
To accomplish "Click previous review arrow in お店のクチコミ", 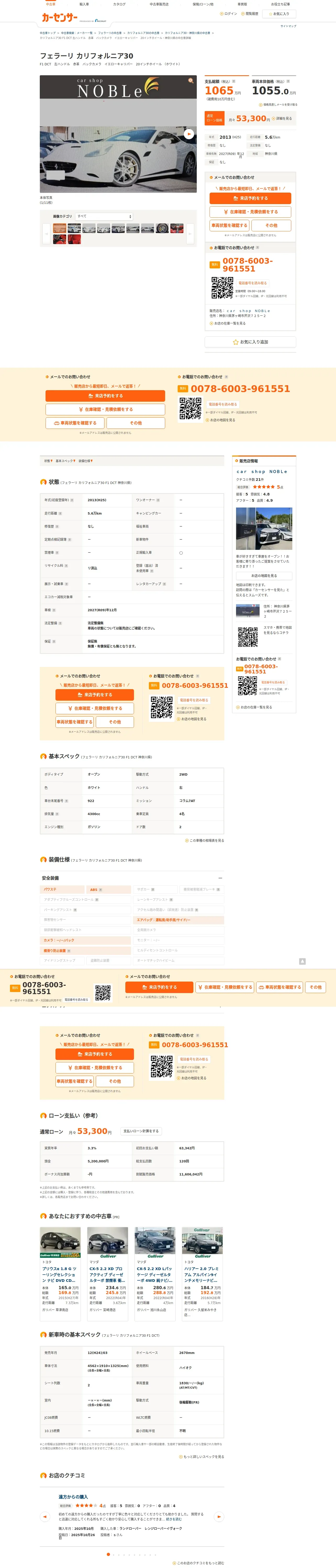I will [45, 1516].
